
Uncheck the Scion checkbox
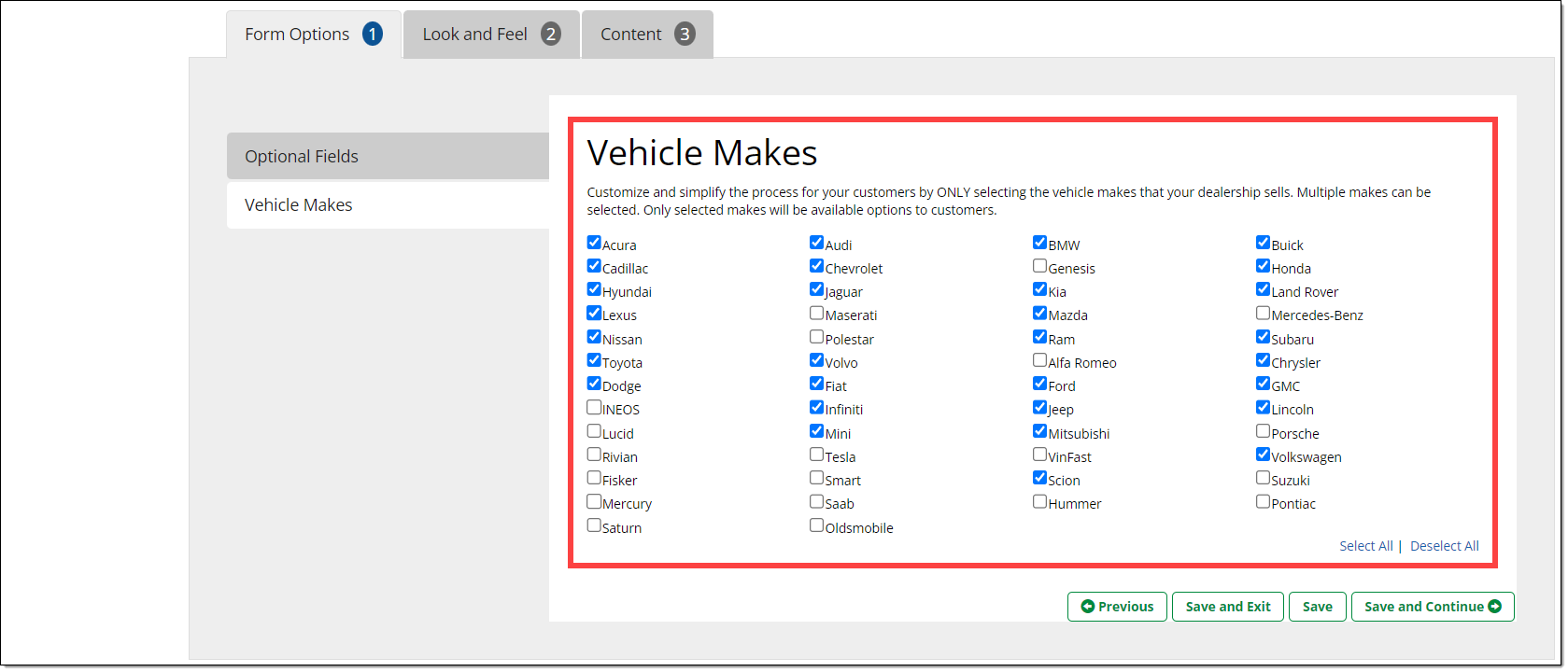pos(1039,478)
